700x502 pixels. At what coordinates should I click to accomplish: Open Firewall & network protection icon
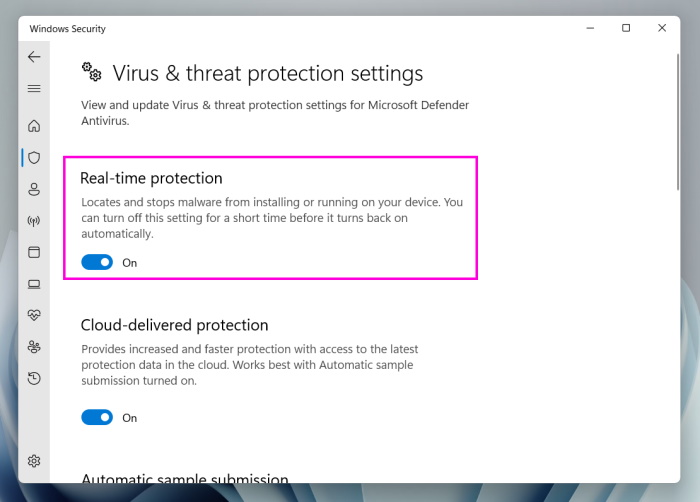pos(34,221)
